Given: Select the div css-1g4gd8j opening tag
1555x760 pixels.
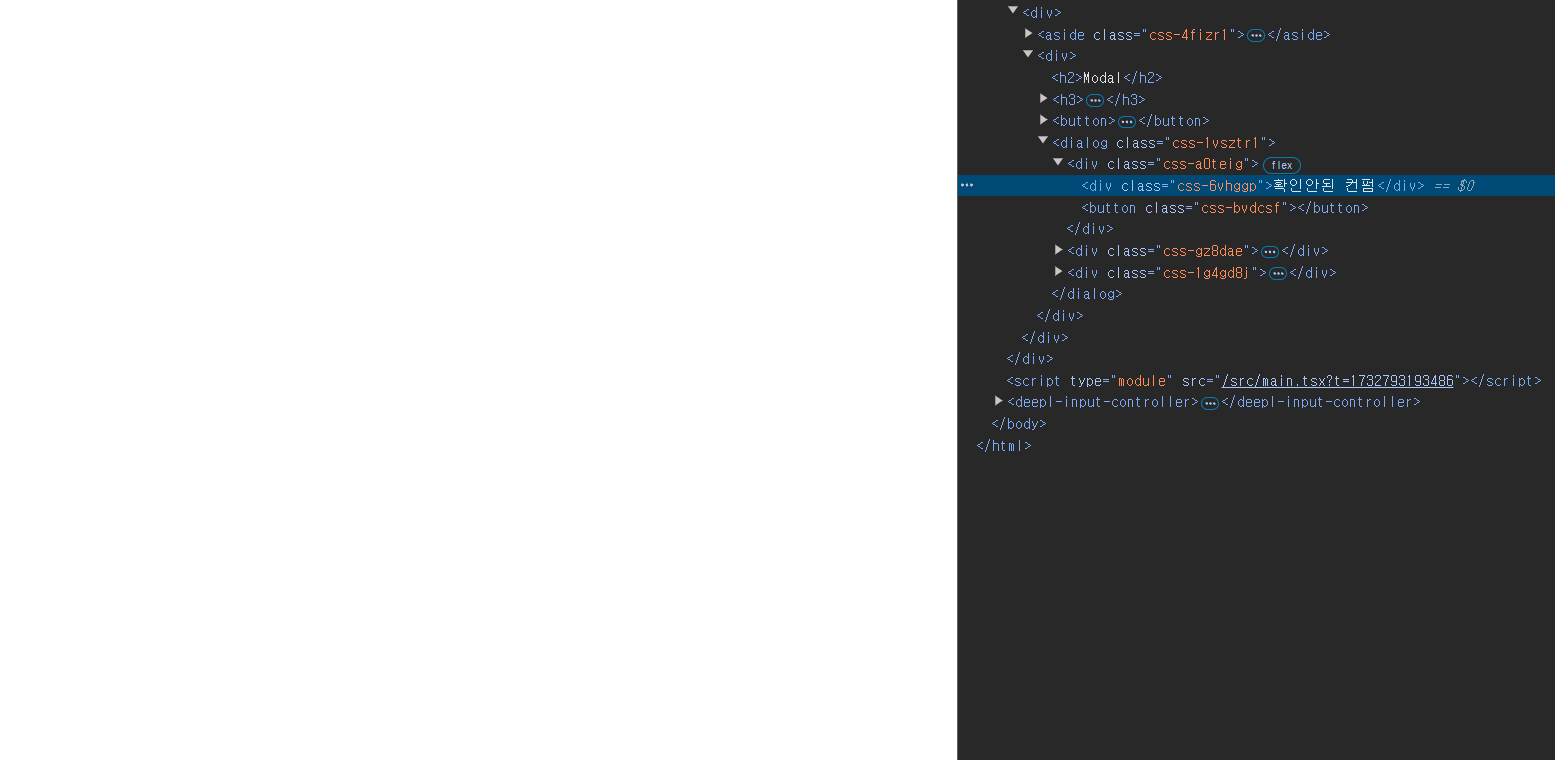Looking at the screenshot, I should click(x=1167, y=273).
